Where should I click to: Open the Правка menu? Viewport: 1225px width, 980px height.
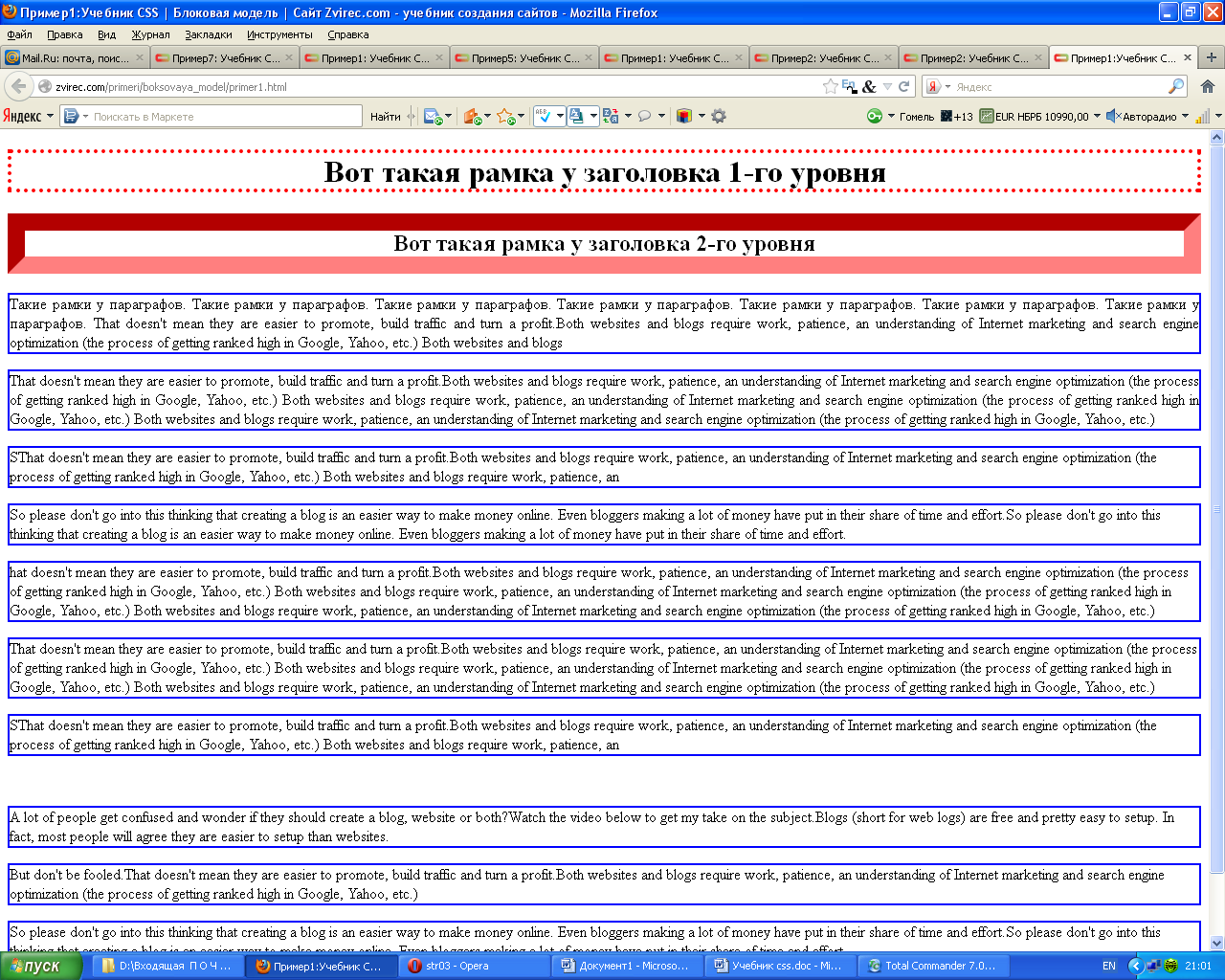[65, 34]
